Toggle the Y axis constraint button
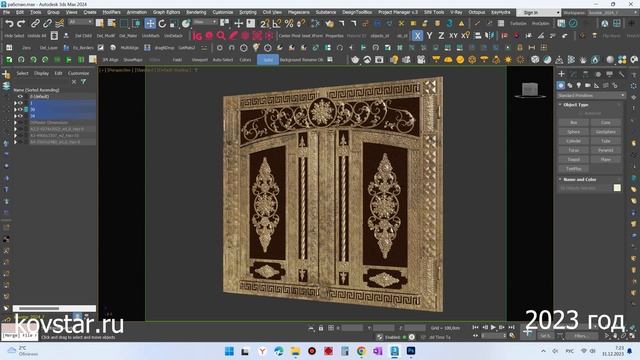 pyautogui.click(x=429, y=36)
